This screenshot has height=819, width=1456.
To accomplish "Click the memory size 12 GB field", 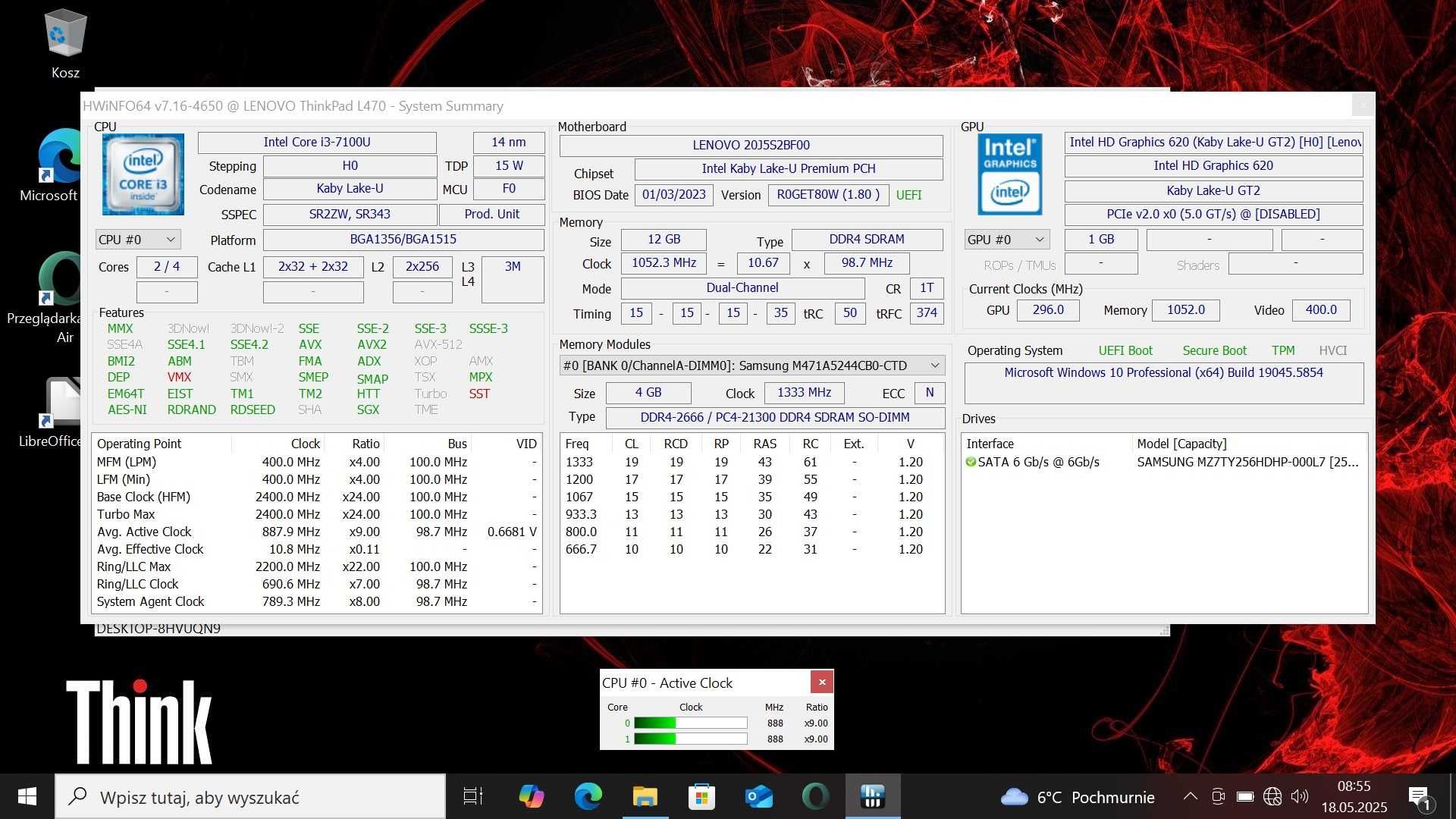I will pos(664,239).
